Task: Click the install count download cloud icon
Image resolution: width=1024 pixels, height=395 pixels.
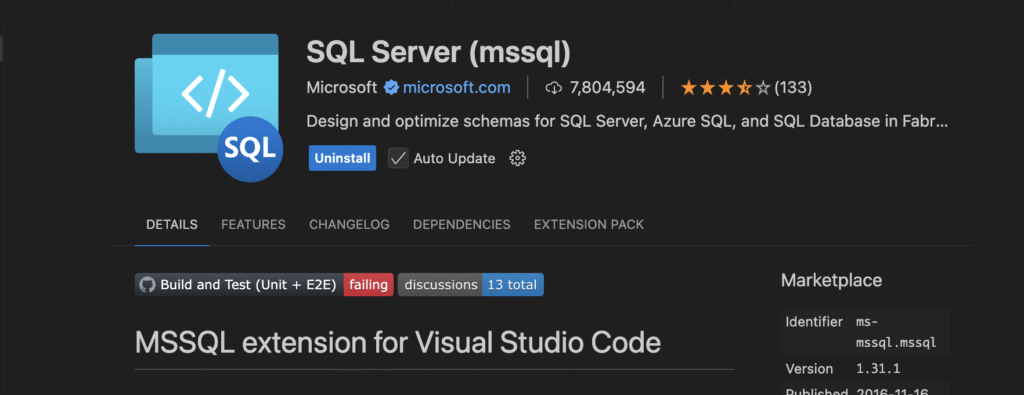Action: (554, 87)
